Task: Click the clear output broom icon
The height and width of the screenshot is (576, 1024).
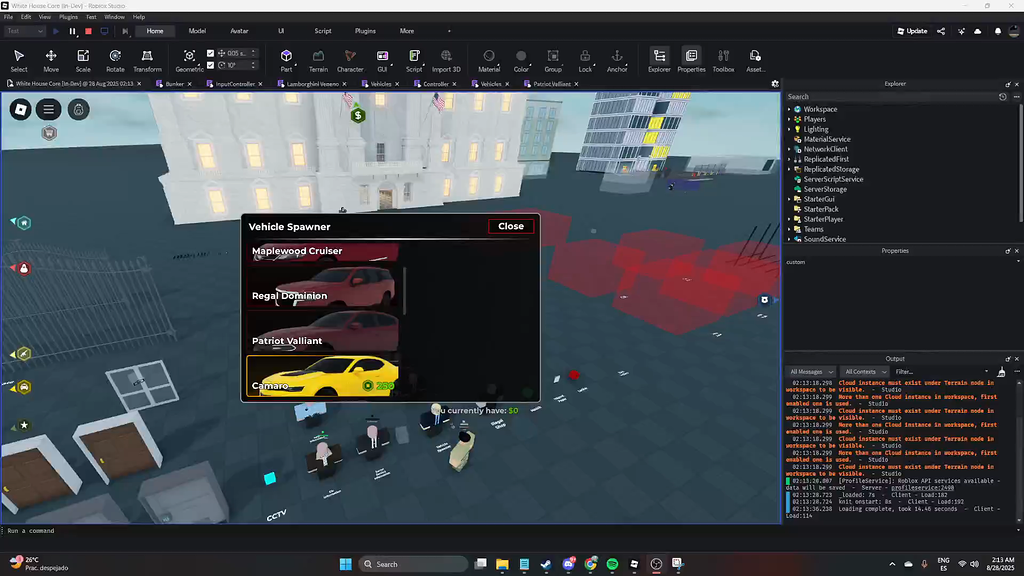Action: click(x=1001, y=372)
